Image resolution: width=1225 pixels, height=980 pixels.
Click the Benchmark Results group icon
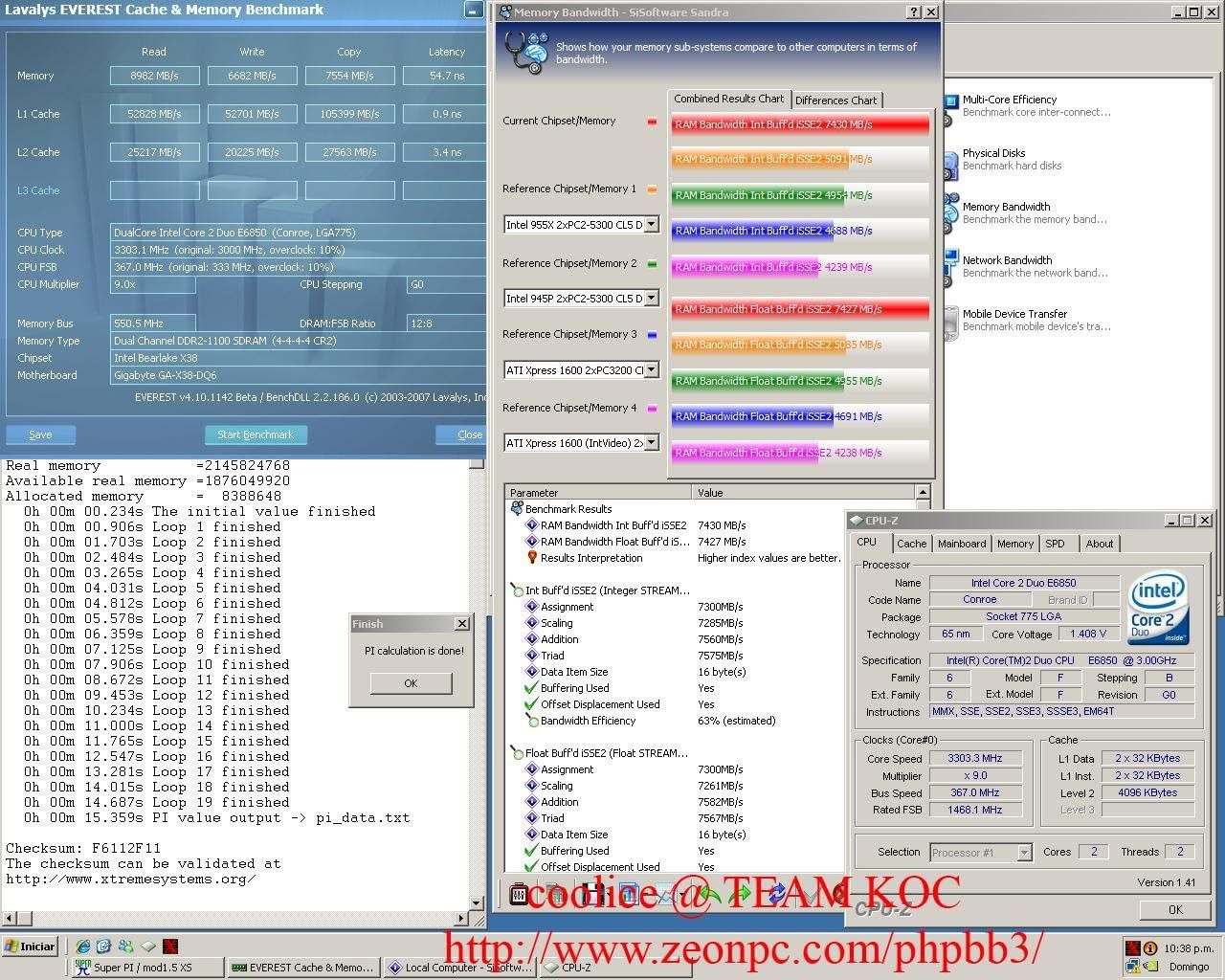coord(517,509)
